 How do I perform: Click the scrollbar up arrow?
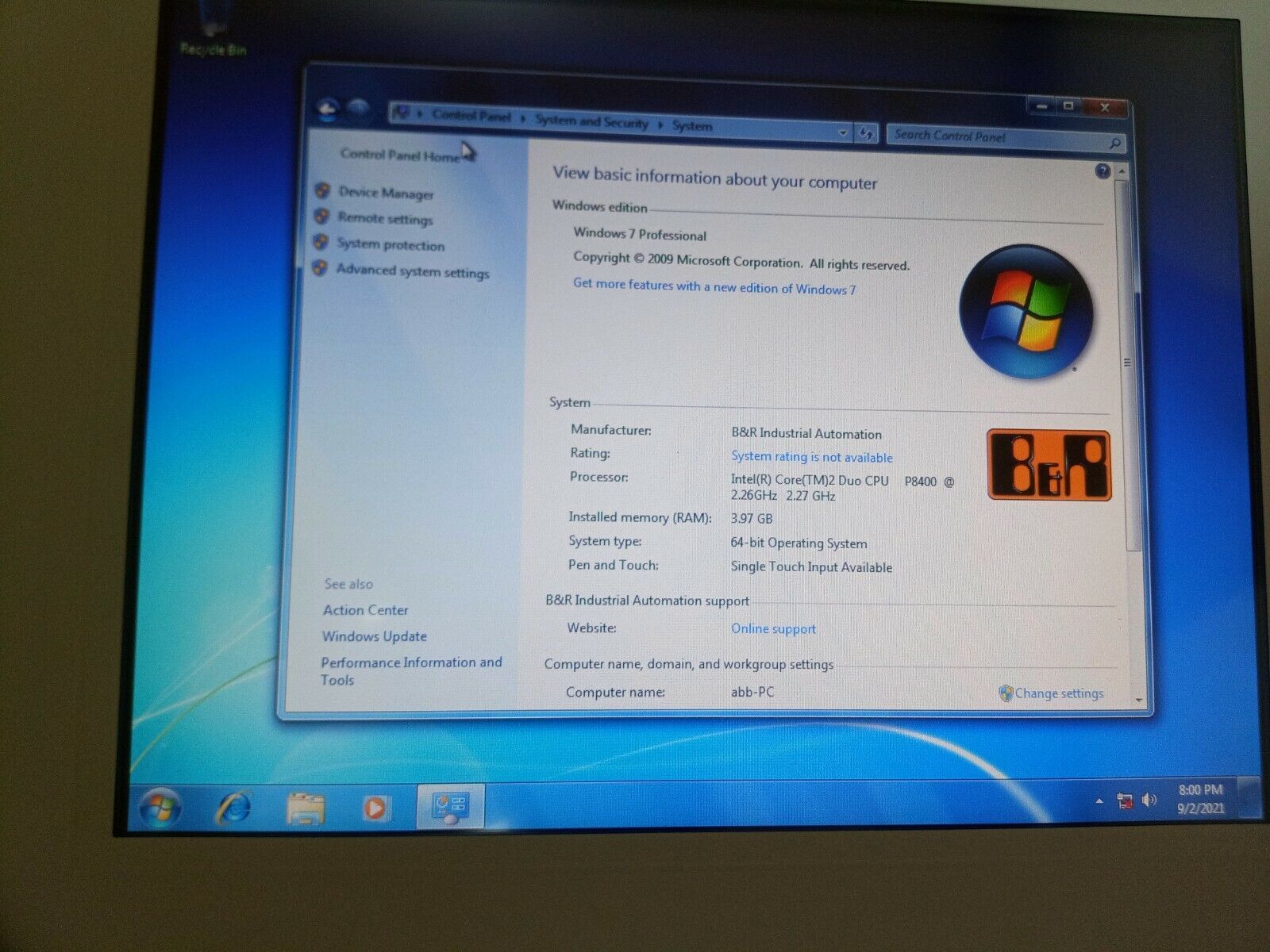tap(1122, 171)
